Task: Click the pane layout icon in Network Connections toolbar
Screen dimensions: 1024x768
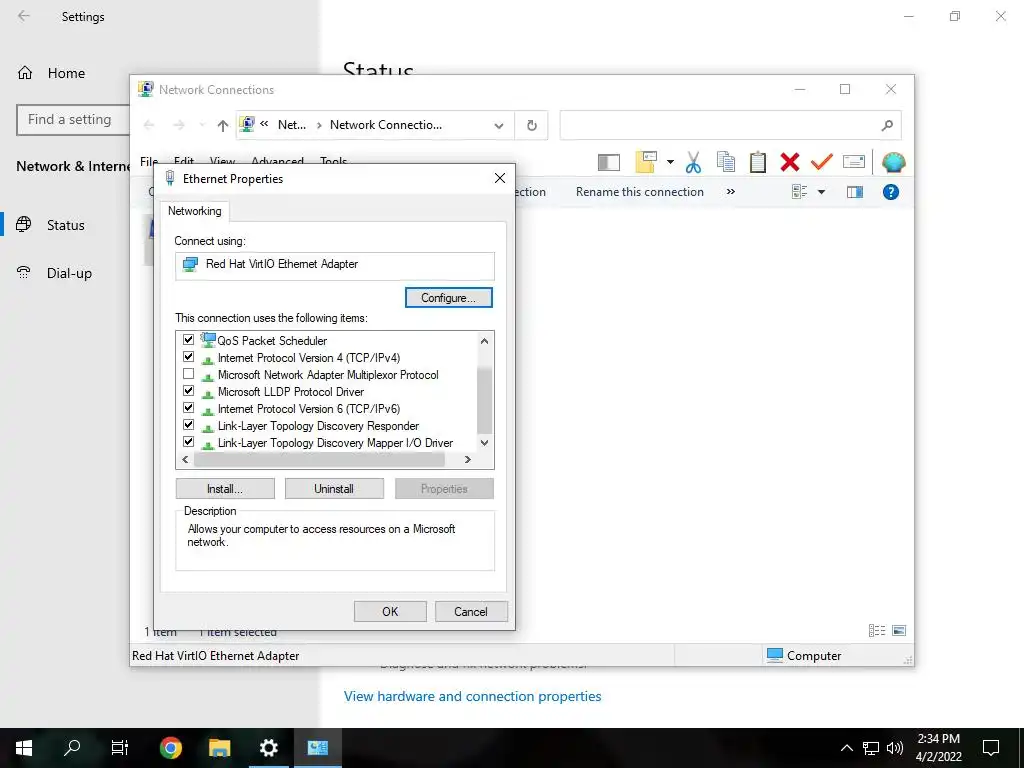Action: tap(609, 162)
